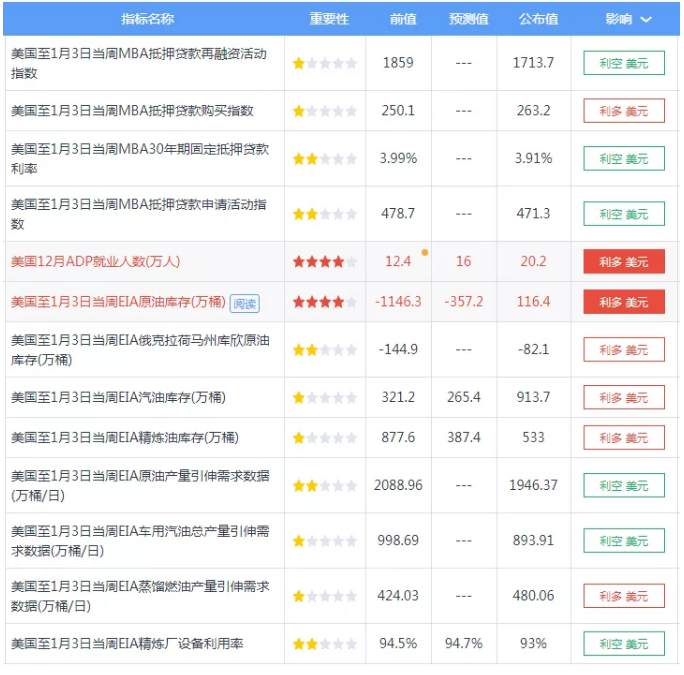
Task: Select indicator name MBA30年期固定抵押贷款利率
Action: [140, 159]
